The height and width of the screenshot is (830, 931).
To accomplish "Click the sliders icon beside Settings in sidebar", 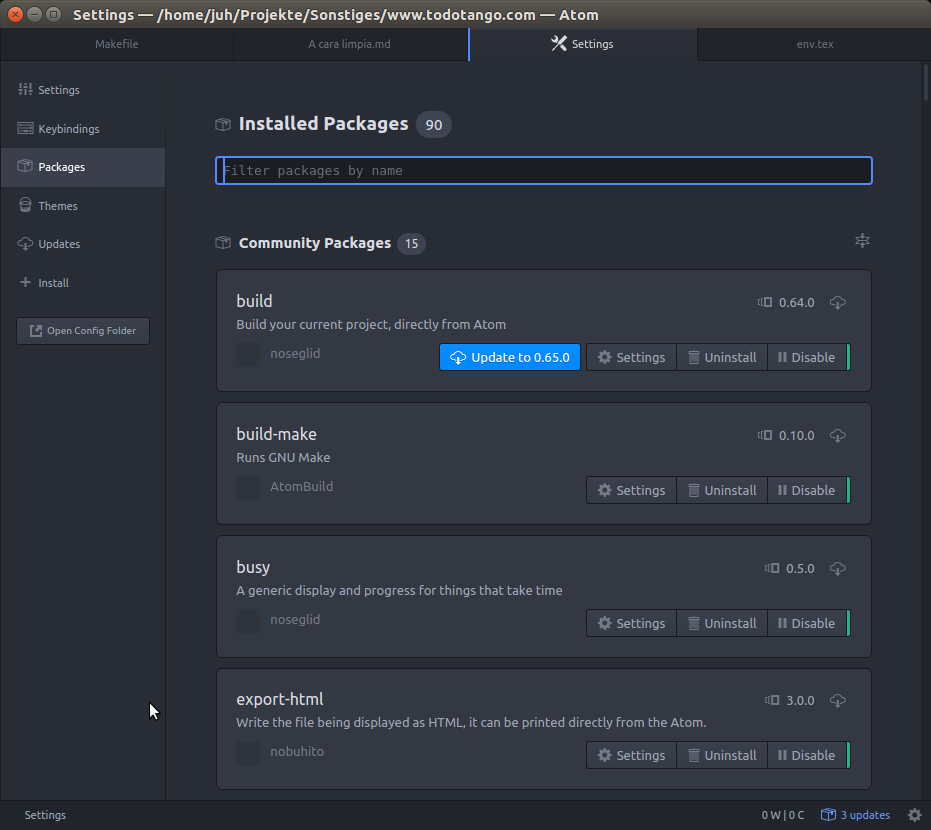I will coord(25,89).
